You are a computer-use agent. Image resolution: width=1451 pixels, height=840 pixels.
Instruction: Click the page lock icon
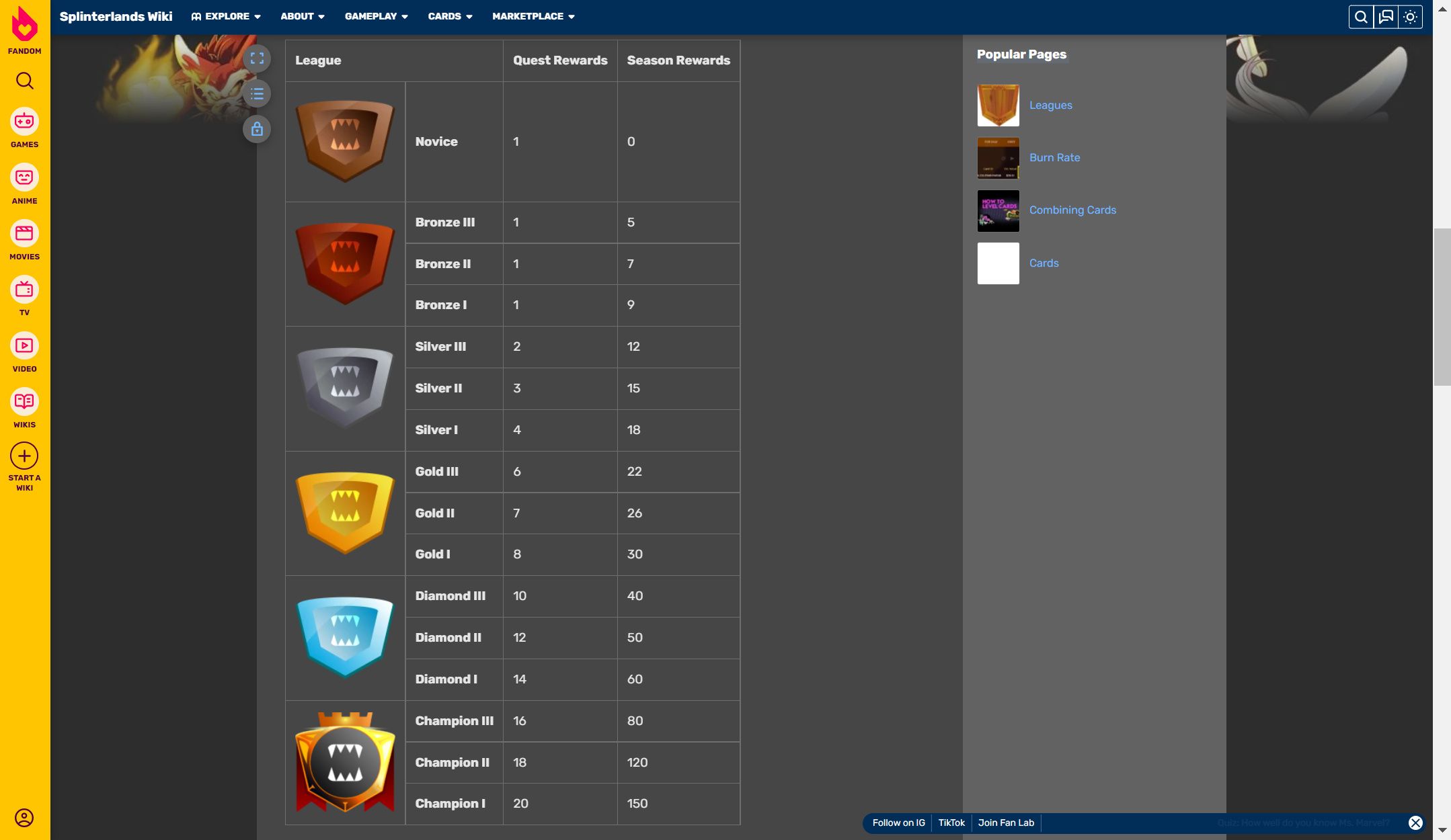257,129
